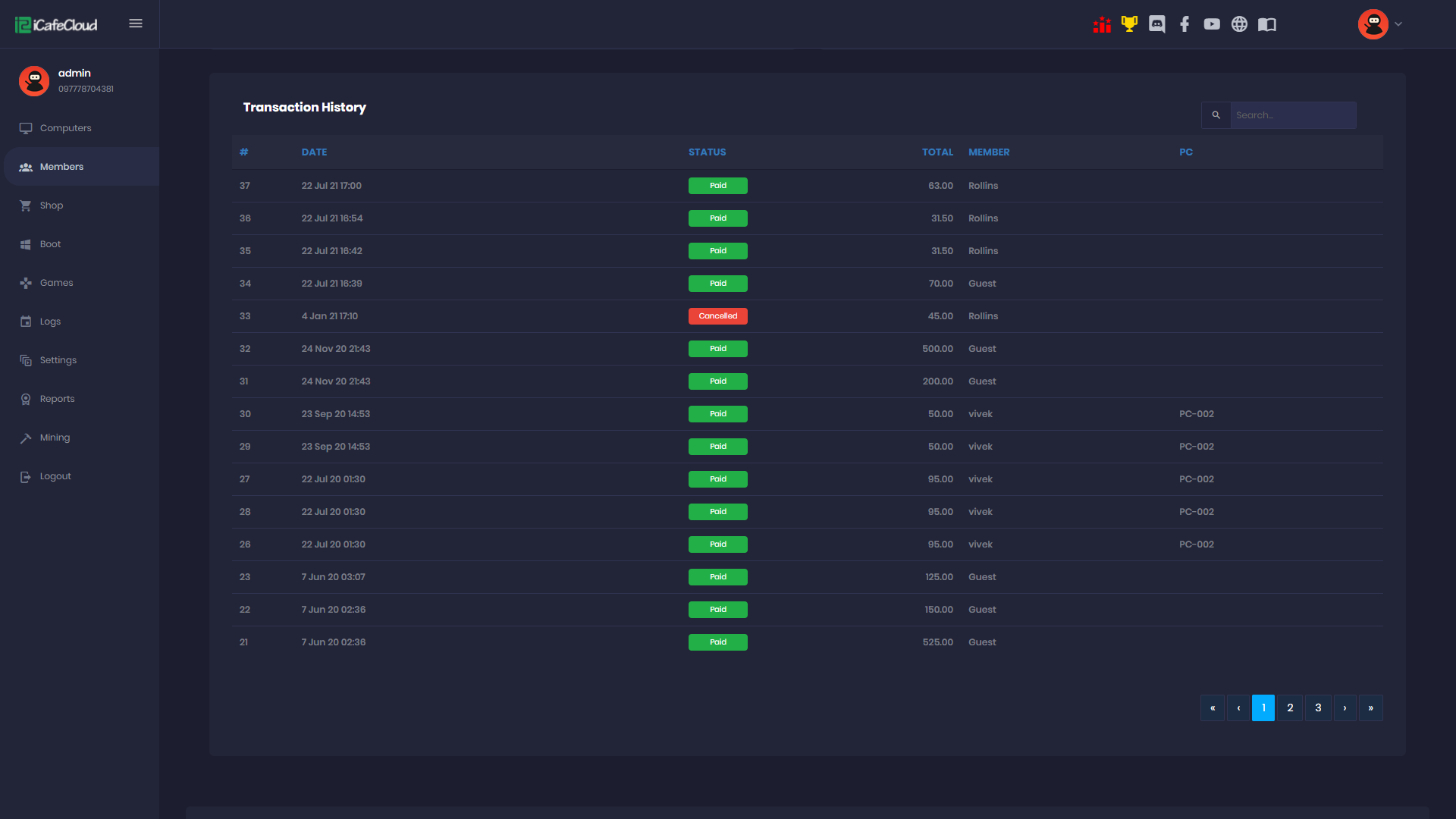Open Reports in the sidebar
Screen dimensions: 1456x819
(x=57, y=399)
